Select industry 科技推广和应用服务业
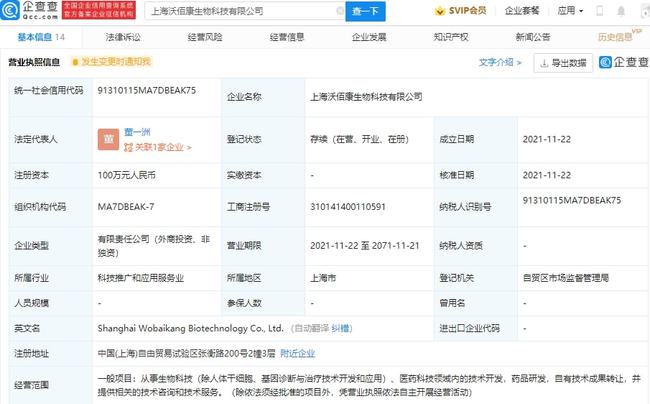Viewport: 650px width, 404px height. (x=141, y=278)
